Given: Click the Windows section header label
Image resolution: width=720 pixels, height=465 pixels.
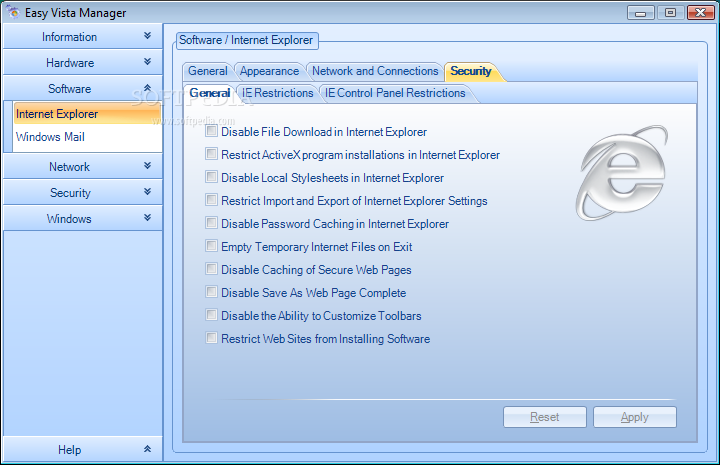Looking at the screenshot, I should (69, 219).
